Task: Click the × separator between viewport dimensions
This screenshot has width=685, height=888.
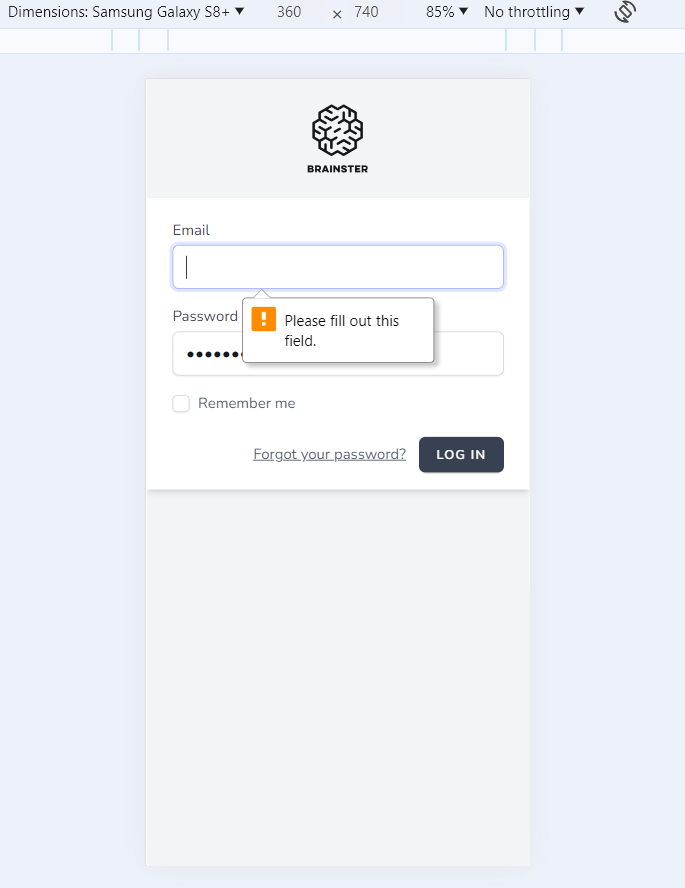Action: 336,13
